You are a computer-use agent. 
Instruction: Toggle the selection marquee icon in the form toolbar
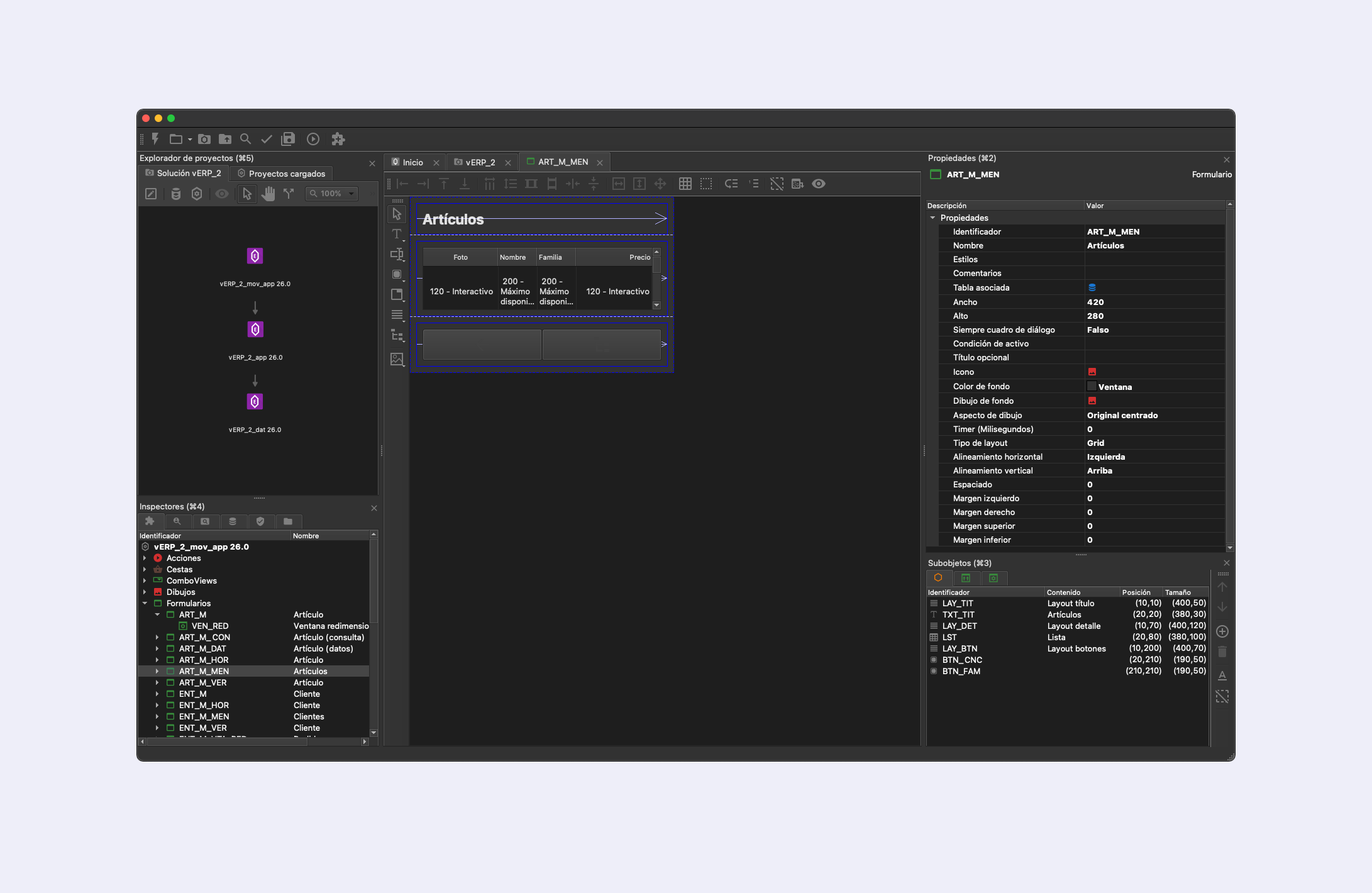coord(705,184)
